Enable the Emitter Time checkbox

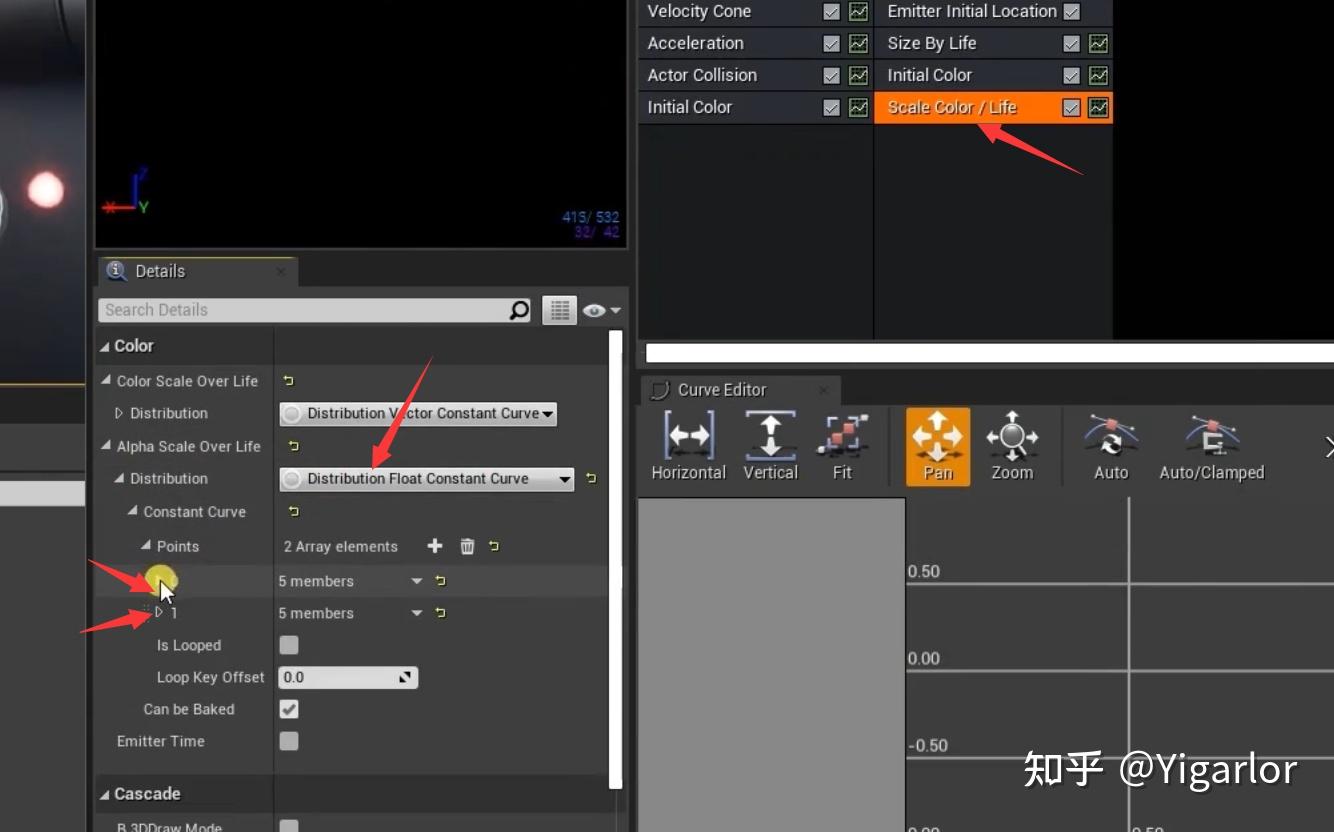click(289, 741)
